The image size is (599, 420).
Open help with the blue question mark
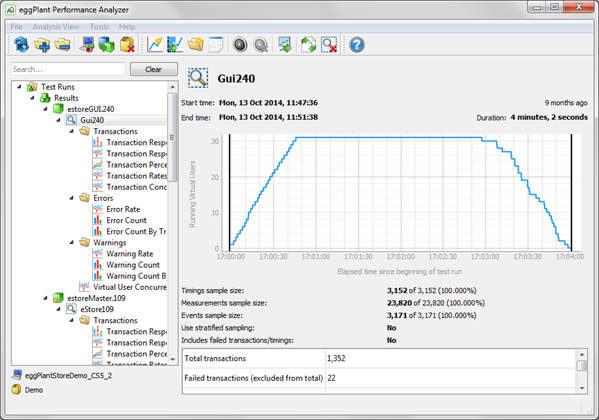click(x=356, y=45)
